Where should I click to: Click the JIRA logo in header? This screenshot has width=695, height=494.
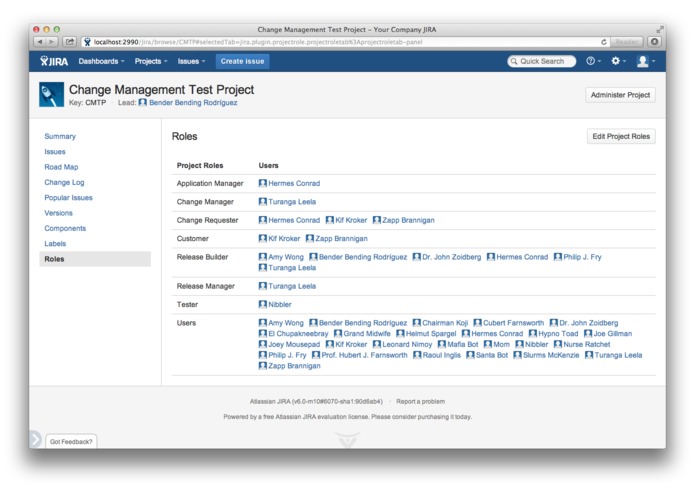pos(54,61)
